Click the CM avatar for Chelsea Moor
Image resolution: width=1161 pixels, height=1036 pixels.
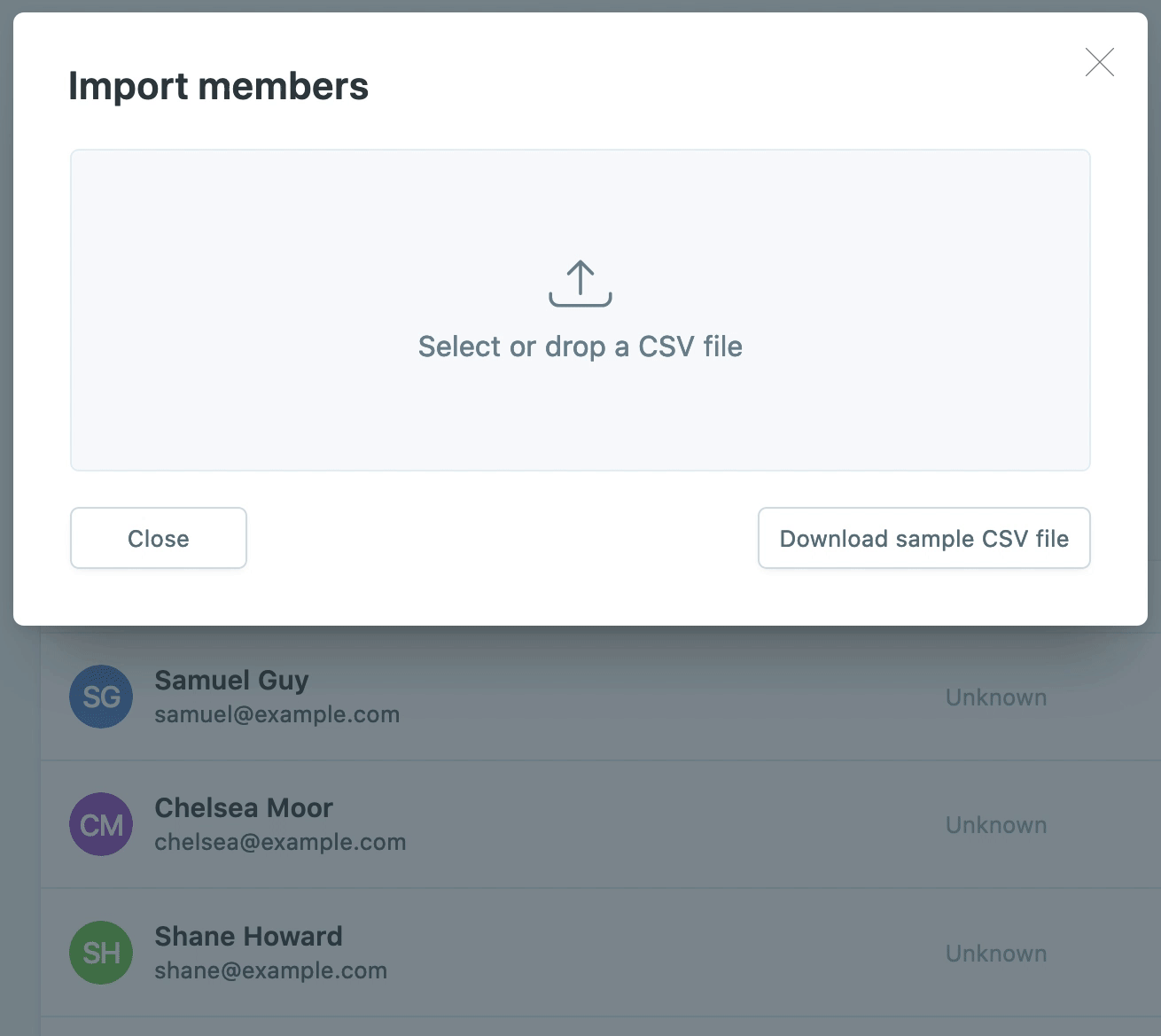pos(101,824)
